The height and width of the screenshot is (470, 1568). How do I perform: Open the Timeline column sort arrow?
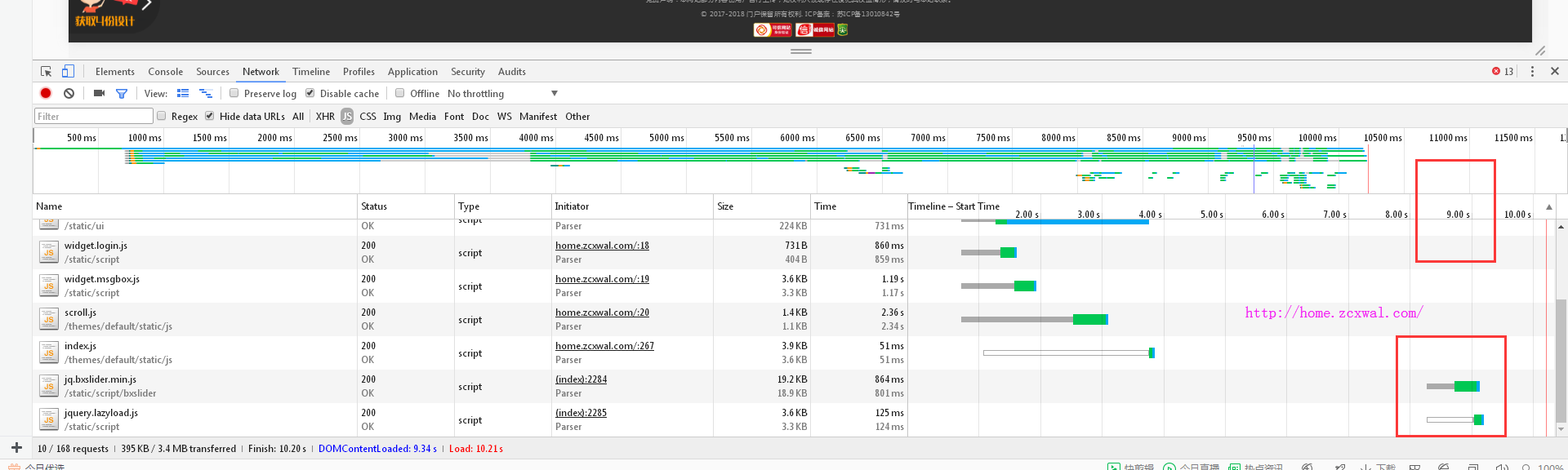coord(1549,206)
